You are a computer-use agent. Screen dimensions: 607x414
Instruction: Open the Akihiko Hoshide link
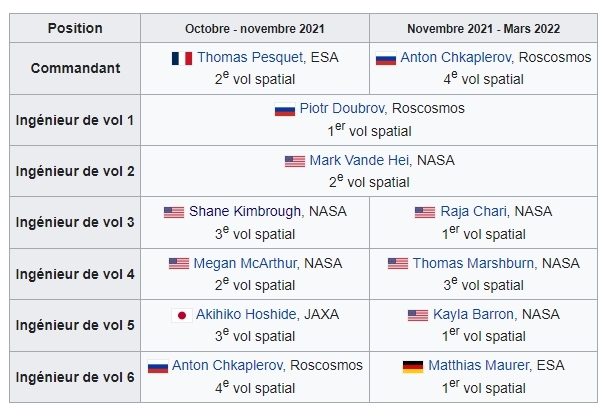240,314
